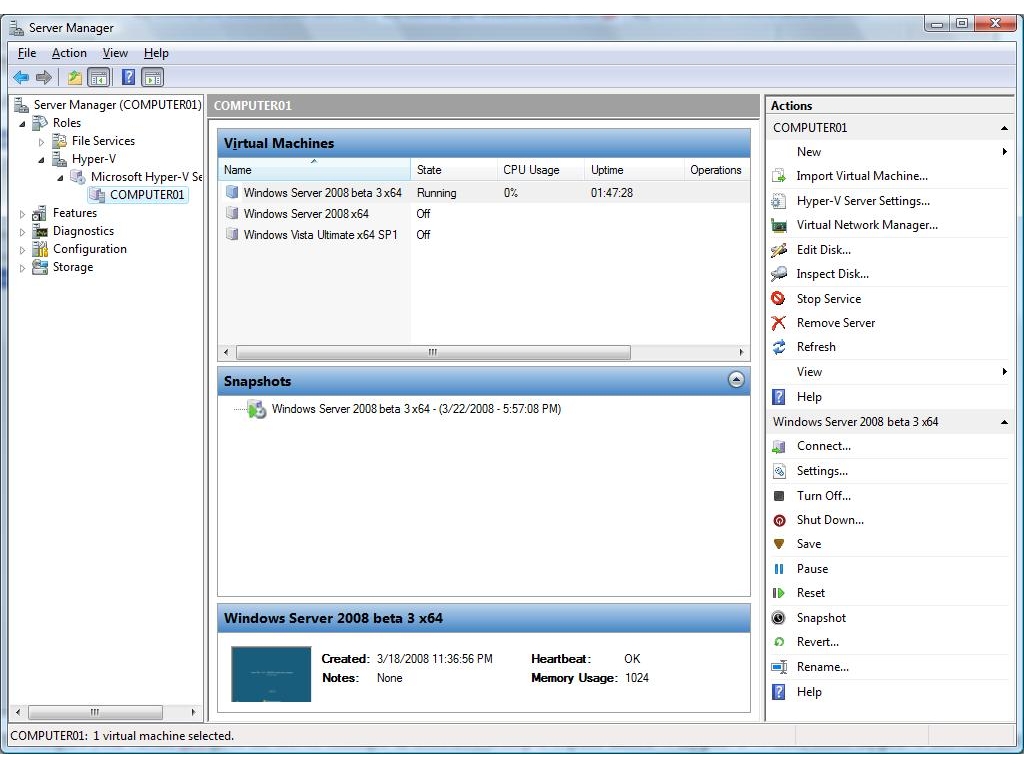Toggle the Show/Hide Action Pane icon
Screen dimensions: 1024x768
[153, 78]
